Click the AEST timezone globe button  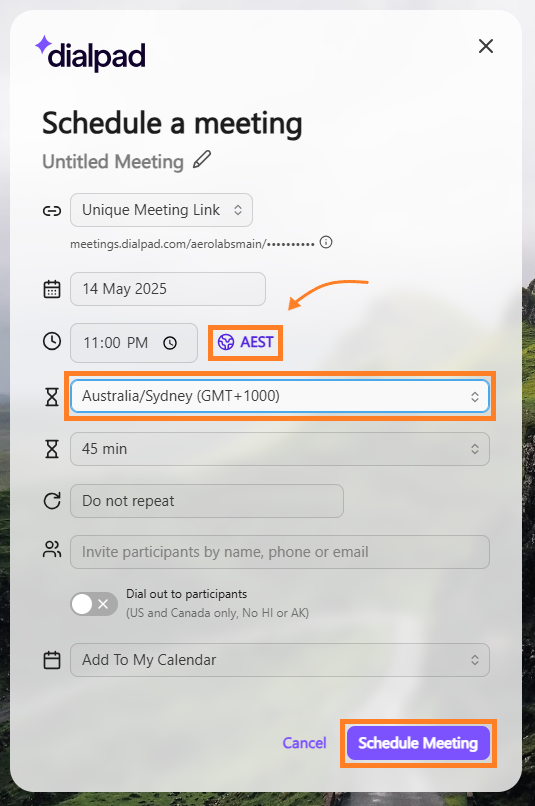246,342
